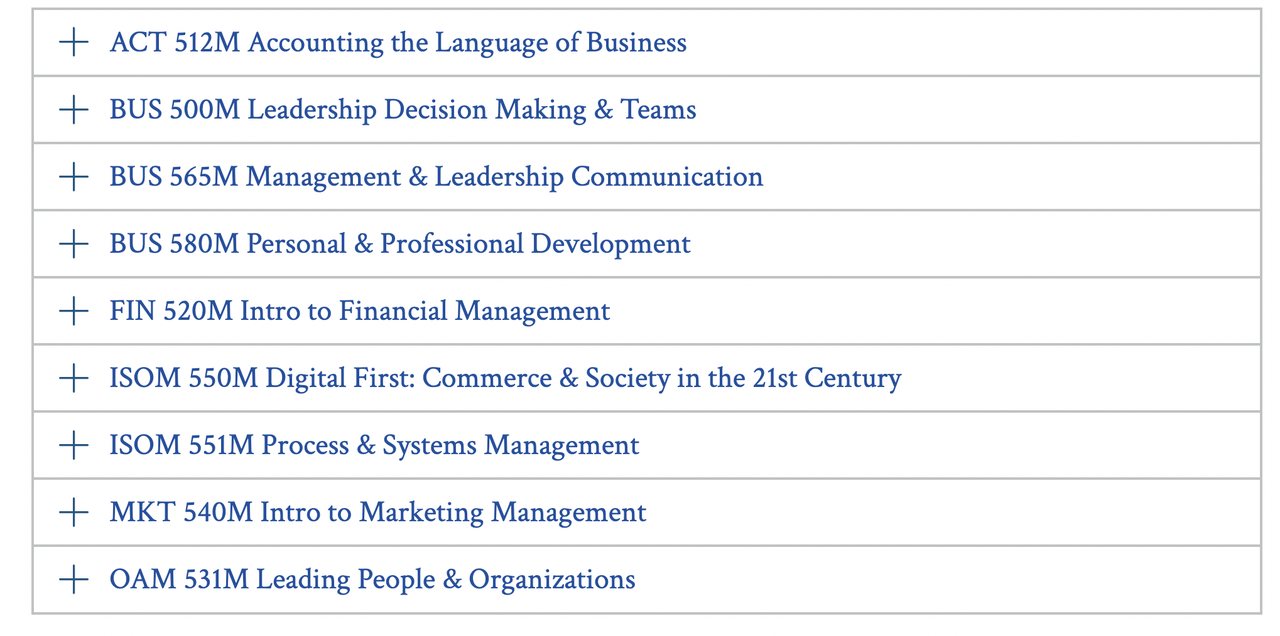Click plus icon for BUS 580M course
1280x636 pixels.
point(74,243)
